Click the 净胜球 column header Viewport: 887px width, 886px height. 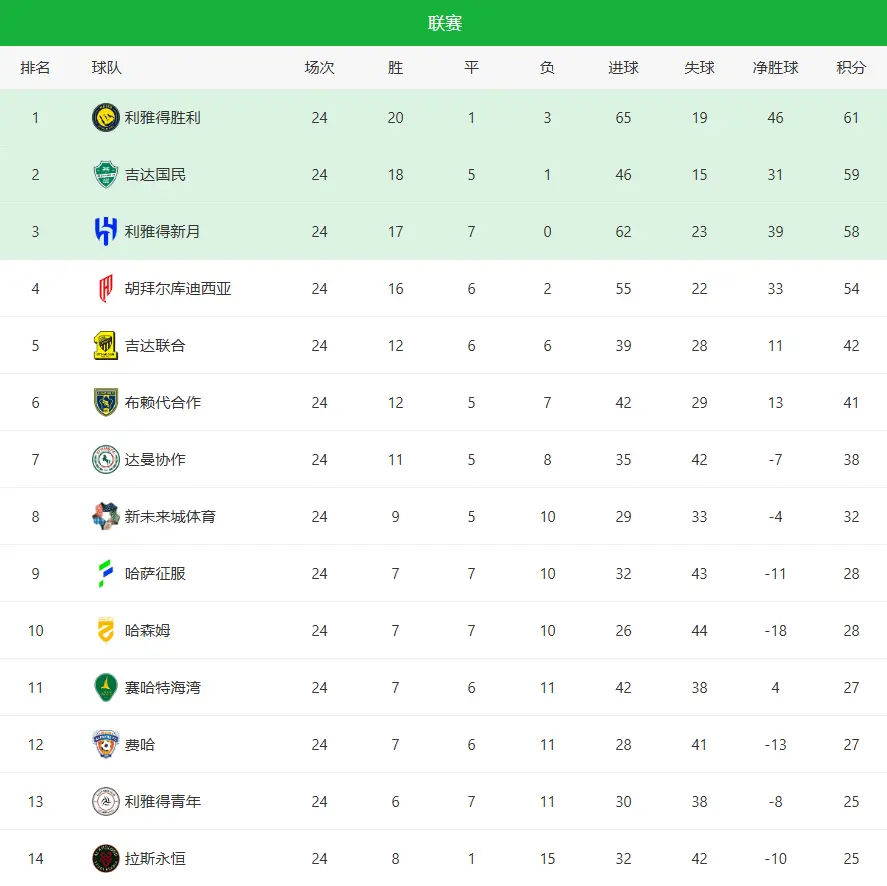pyautogui.click(x=775, y=68)
